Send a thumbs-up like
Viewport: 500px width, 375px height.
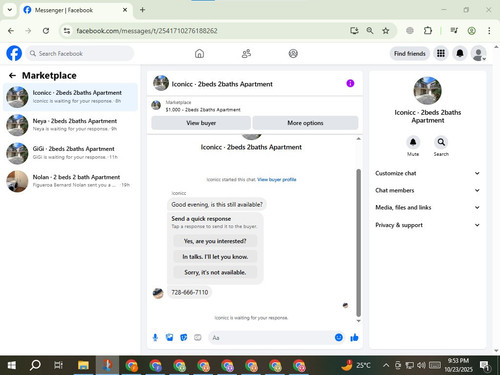tap(354, 338)
